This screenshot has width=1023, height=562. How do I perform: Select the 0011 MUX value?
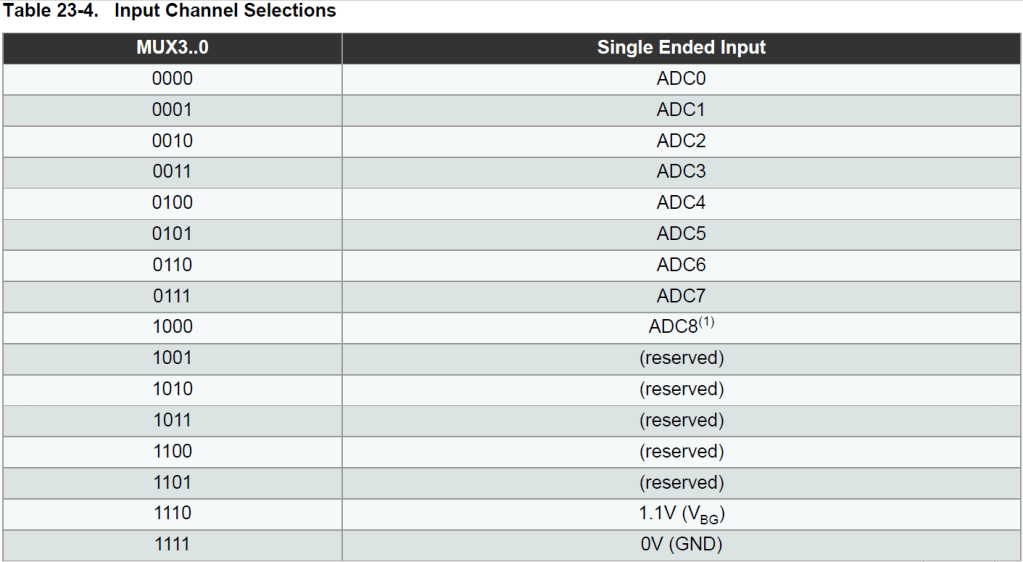[172, 171]
